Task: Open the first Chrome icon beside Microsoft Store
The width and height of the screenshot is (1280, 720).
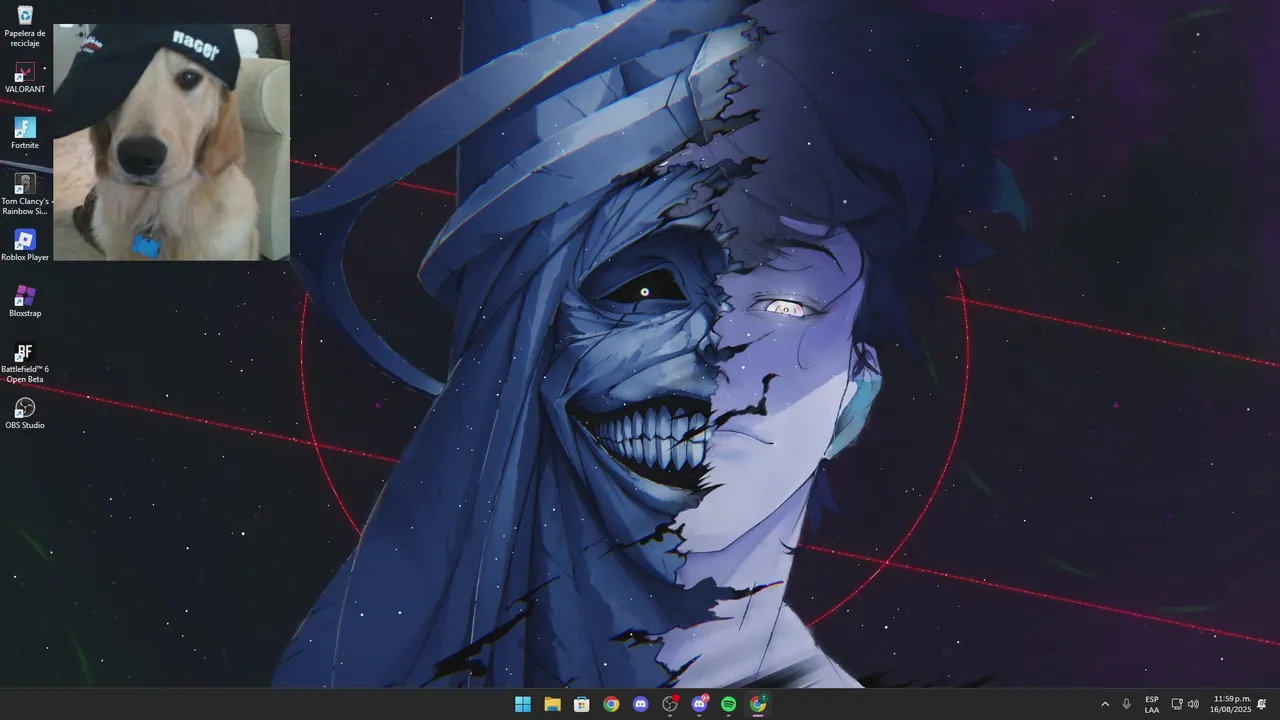Action: [611, 704]
